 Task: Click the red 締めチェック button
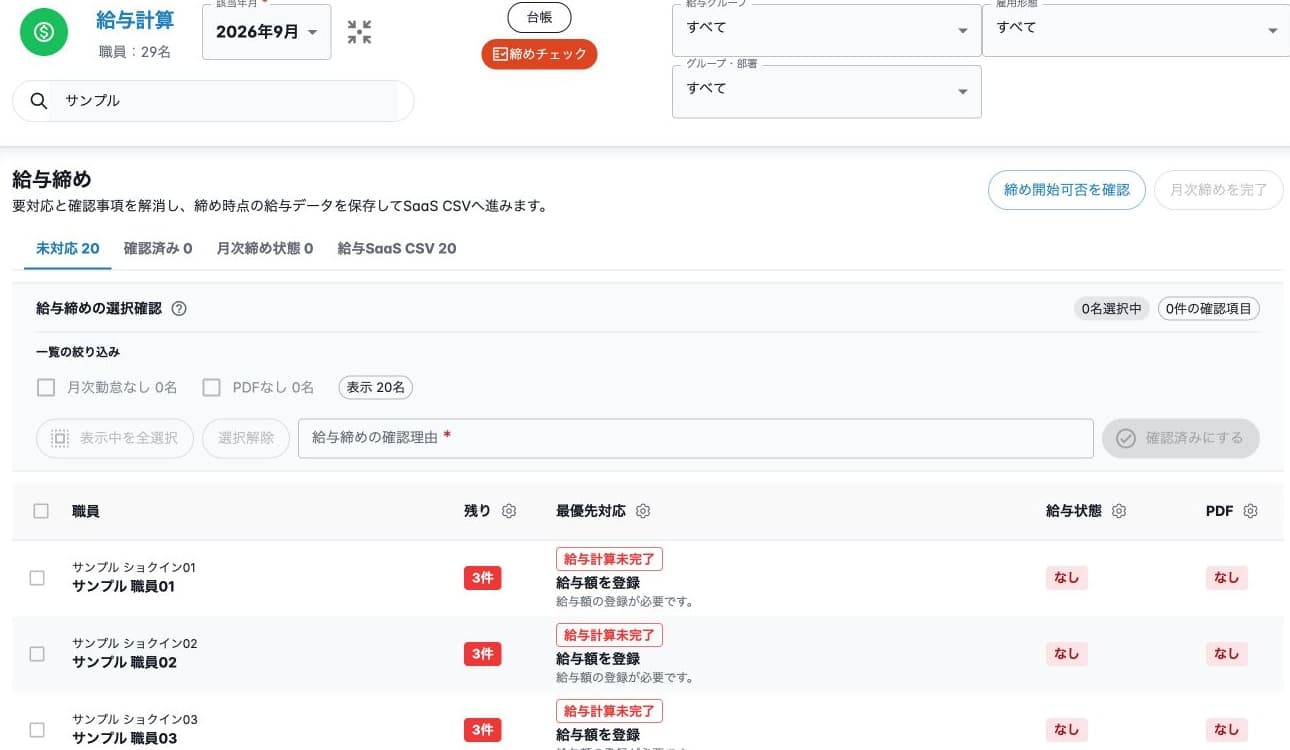tap(539, 54)
